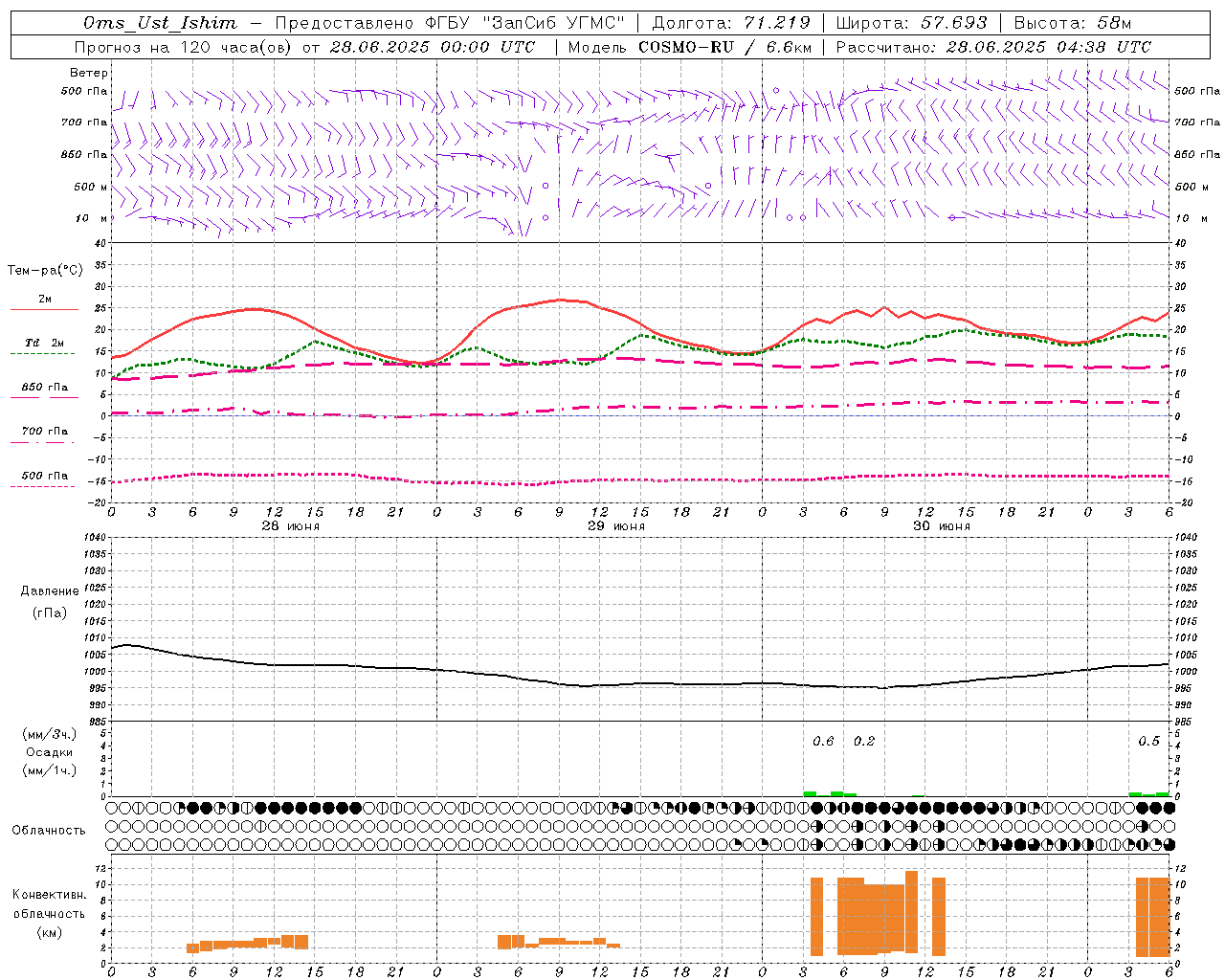Select the 0.2 precipitation amount value
Image resolution: width=1225 pixels, height=980 pixels.
(x=864, y=741)
